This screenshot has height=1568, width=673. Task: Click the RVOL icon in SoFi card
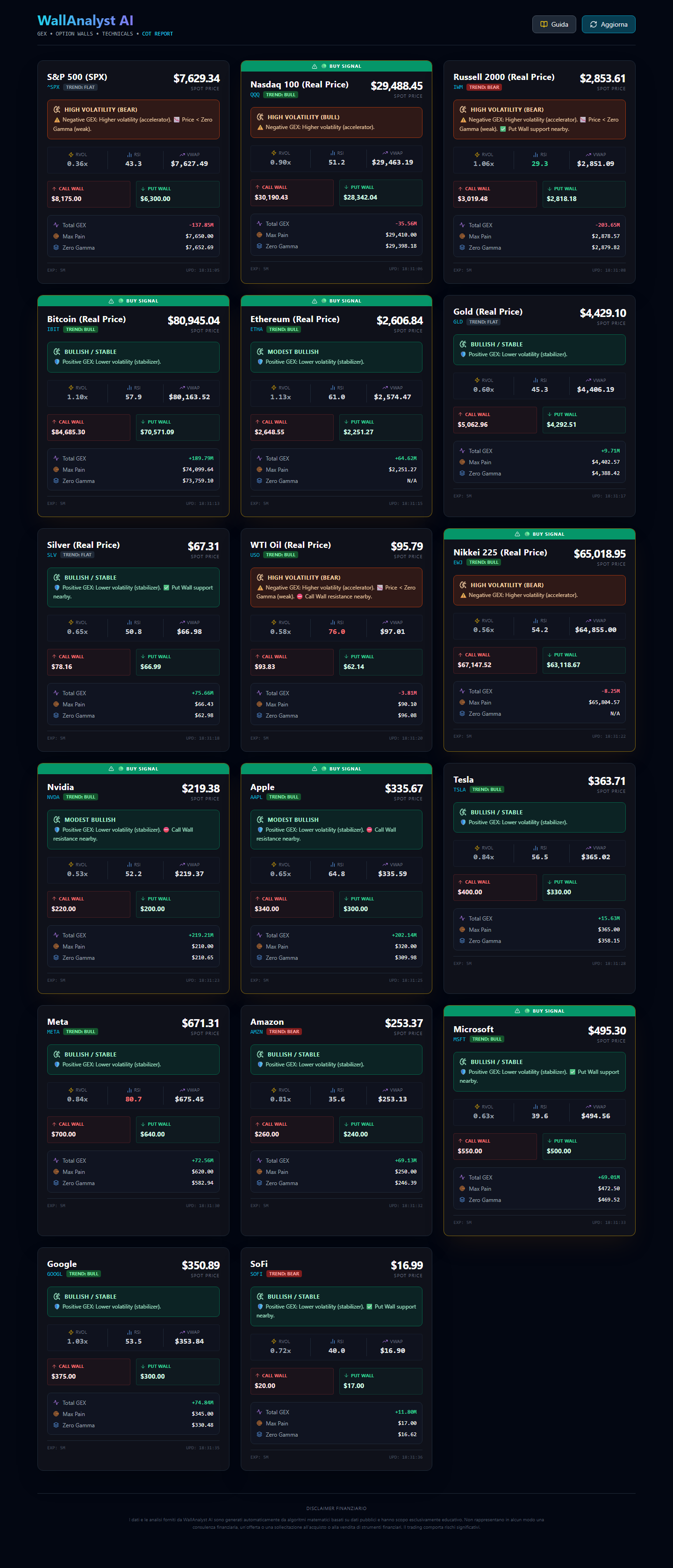[x=274, y=1341]
